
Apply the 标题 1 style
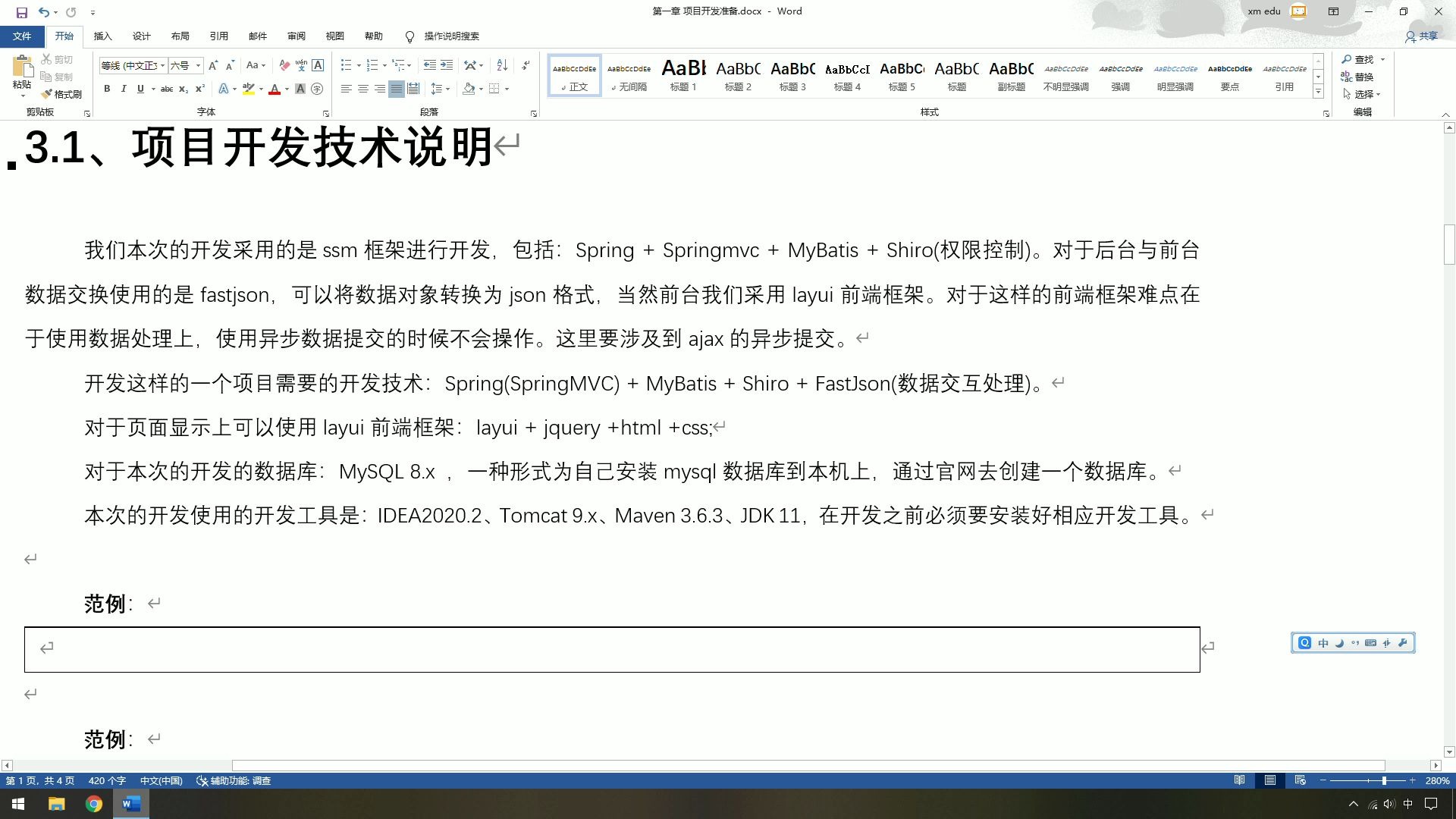(683, 76)
